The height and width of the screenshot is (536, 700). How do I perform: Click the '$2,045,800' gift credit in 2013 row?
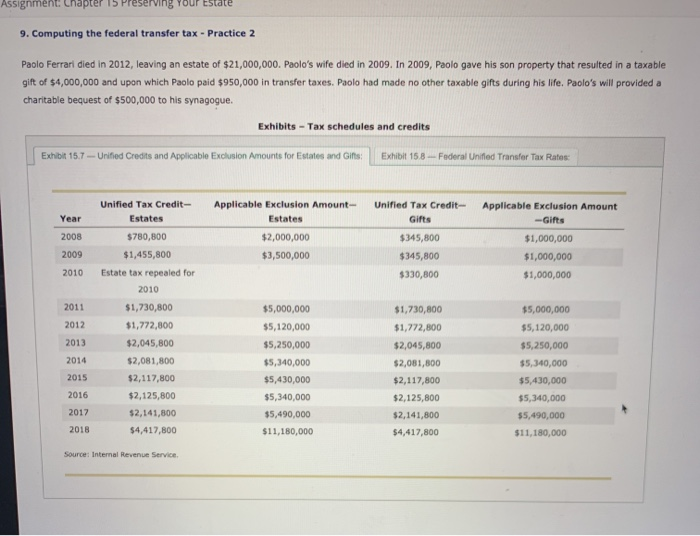coord(417,345)
